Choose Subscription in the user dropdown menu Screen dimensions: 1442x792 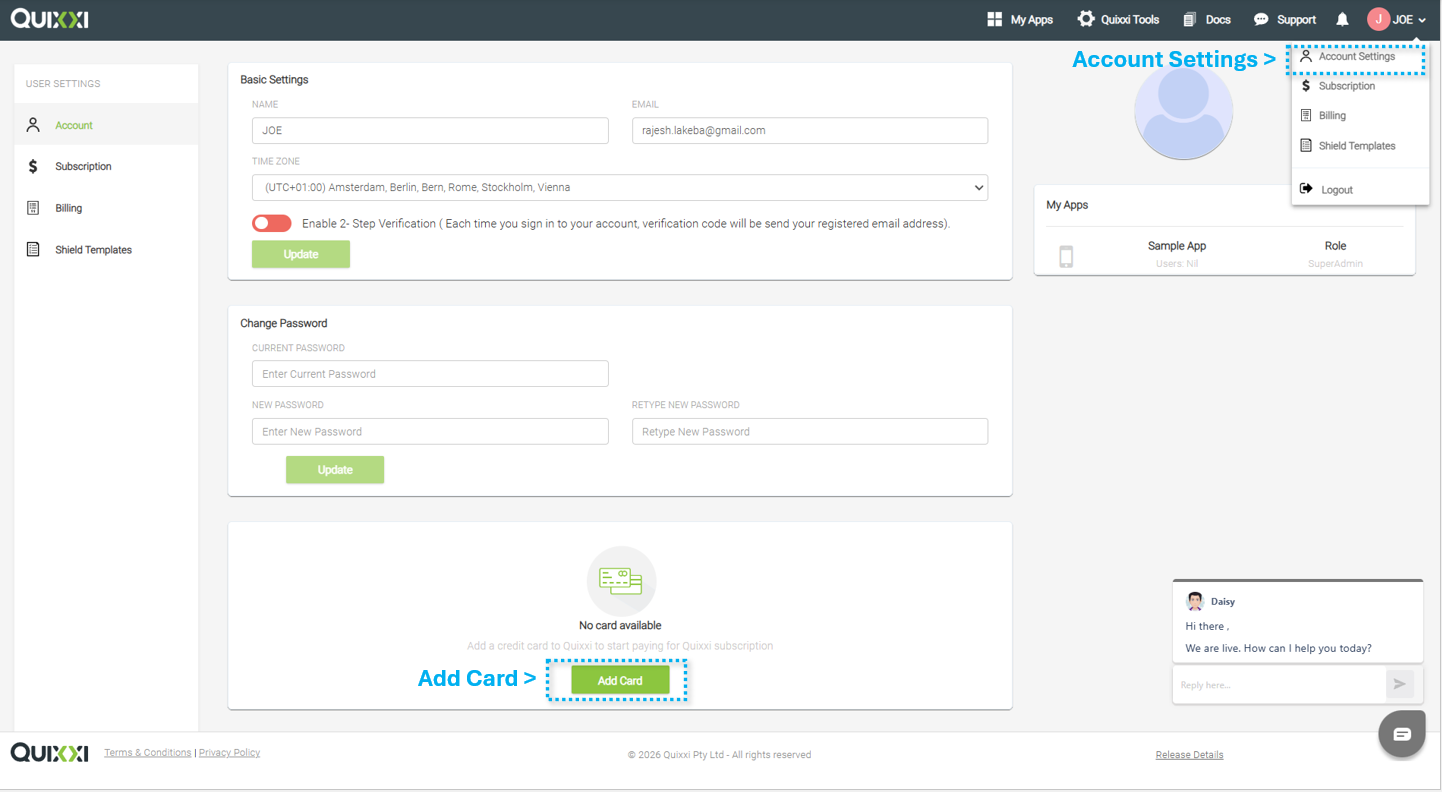[x=1346, y=86]
